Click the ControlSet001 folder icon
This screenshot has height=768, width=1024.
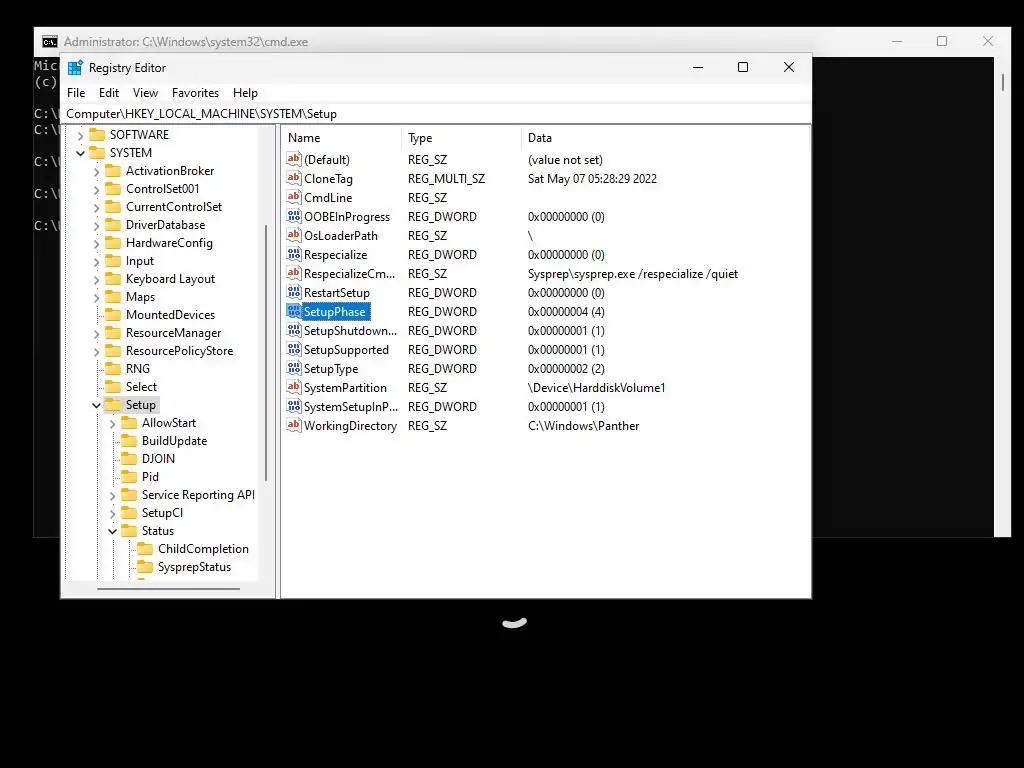click(114, 189)
